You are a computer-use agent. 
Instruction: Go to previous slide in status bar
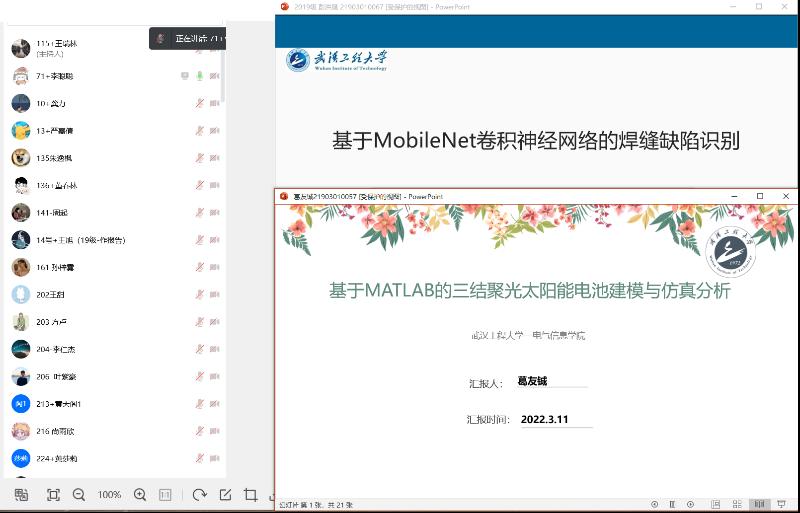(x=655, y=504)
